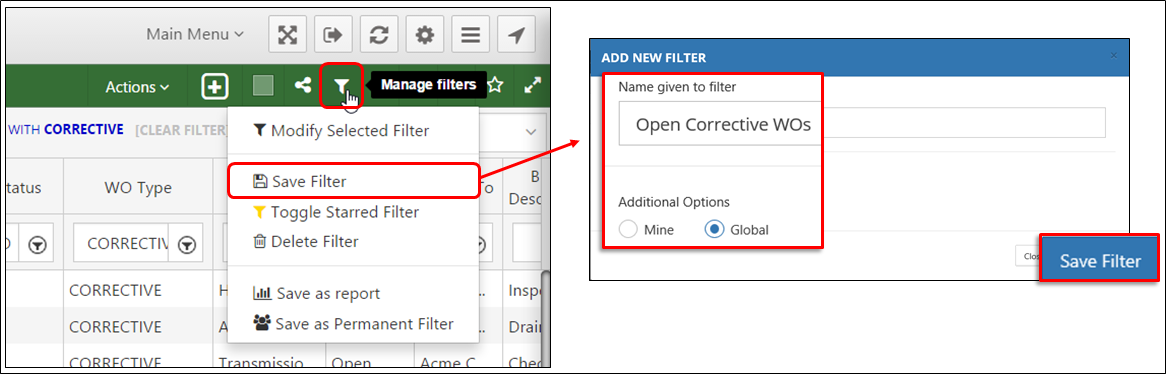Click the logout exit icon

pyautogui.click(x=332, y=34)
